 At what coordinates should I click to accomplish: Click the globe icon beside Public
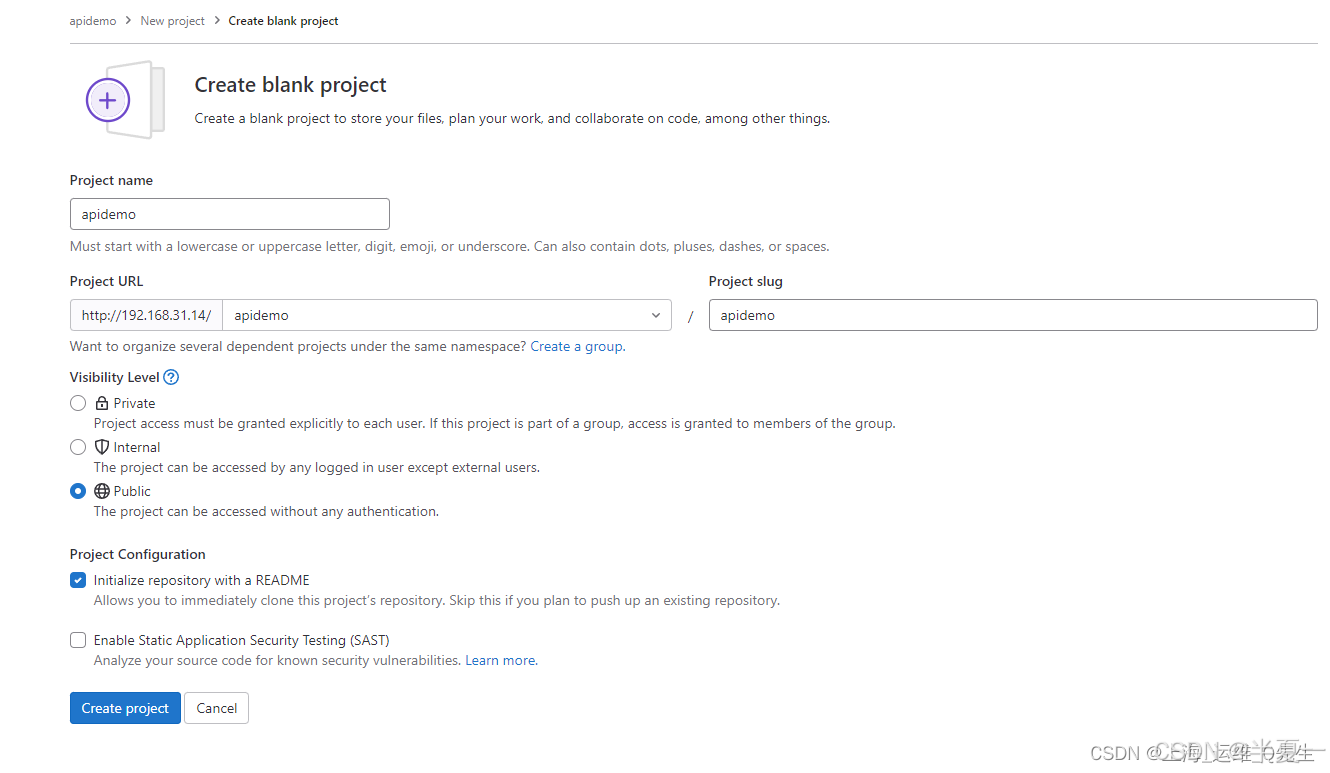tap(101, 490)
